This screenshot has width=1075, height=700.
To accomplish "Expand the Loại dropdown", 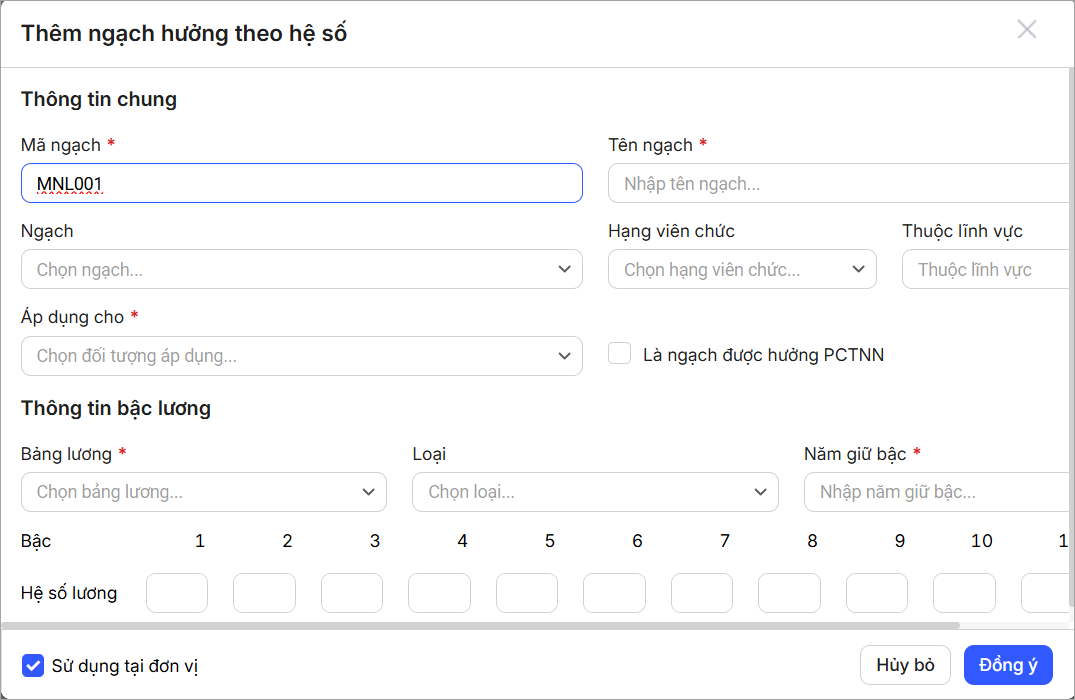I will coord(595,492).
